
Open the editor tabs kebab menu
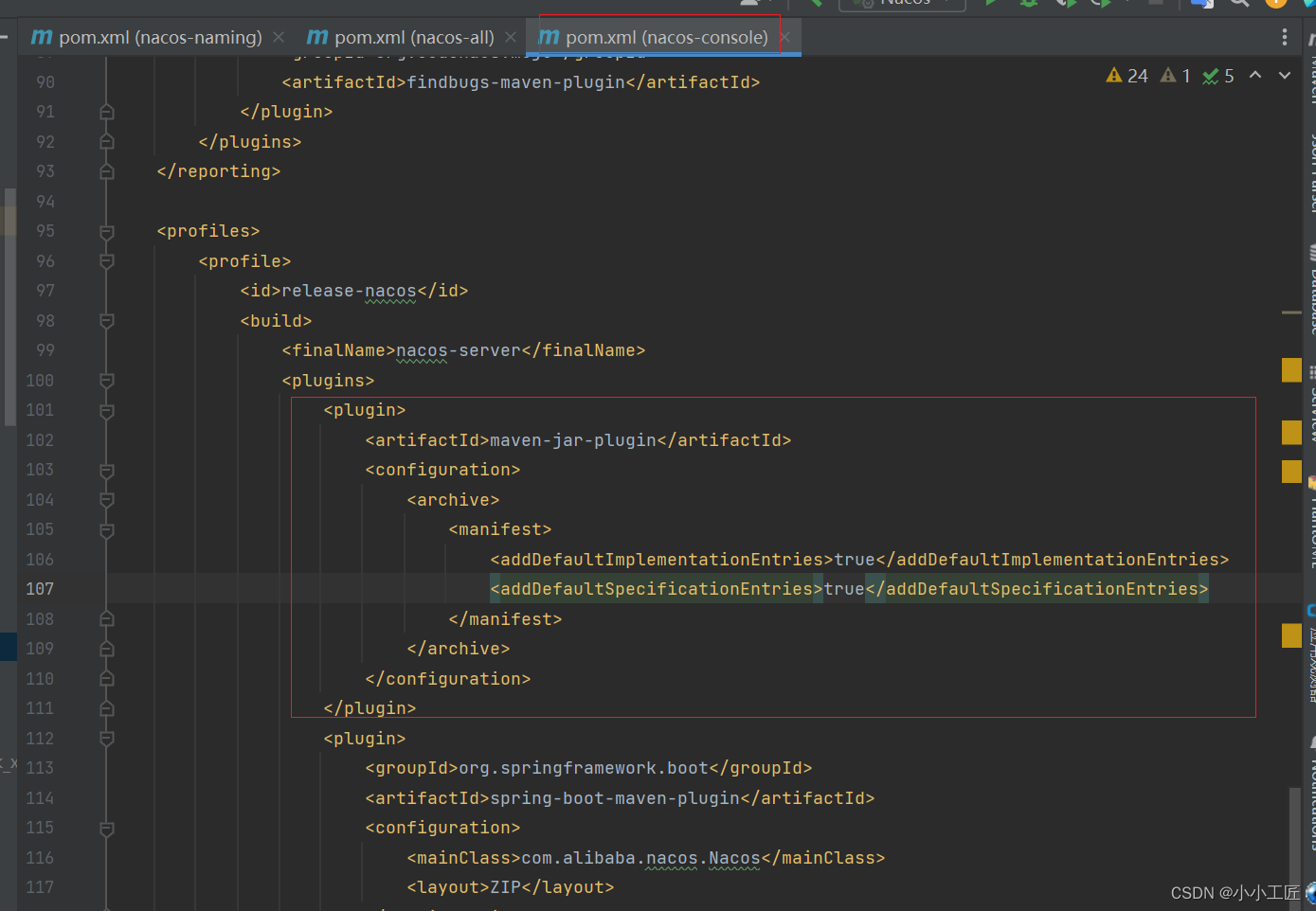click(x=1285, y=37)
